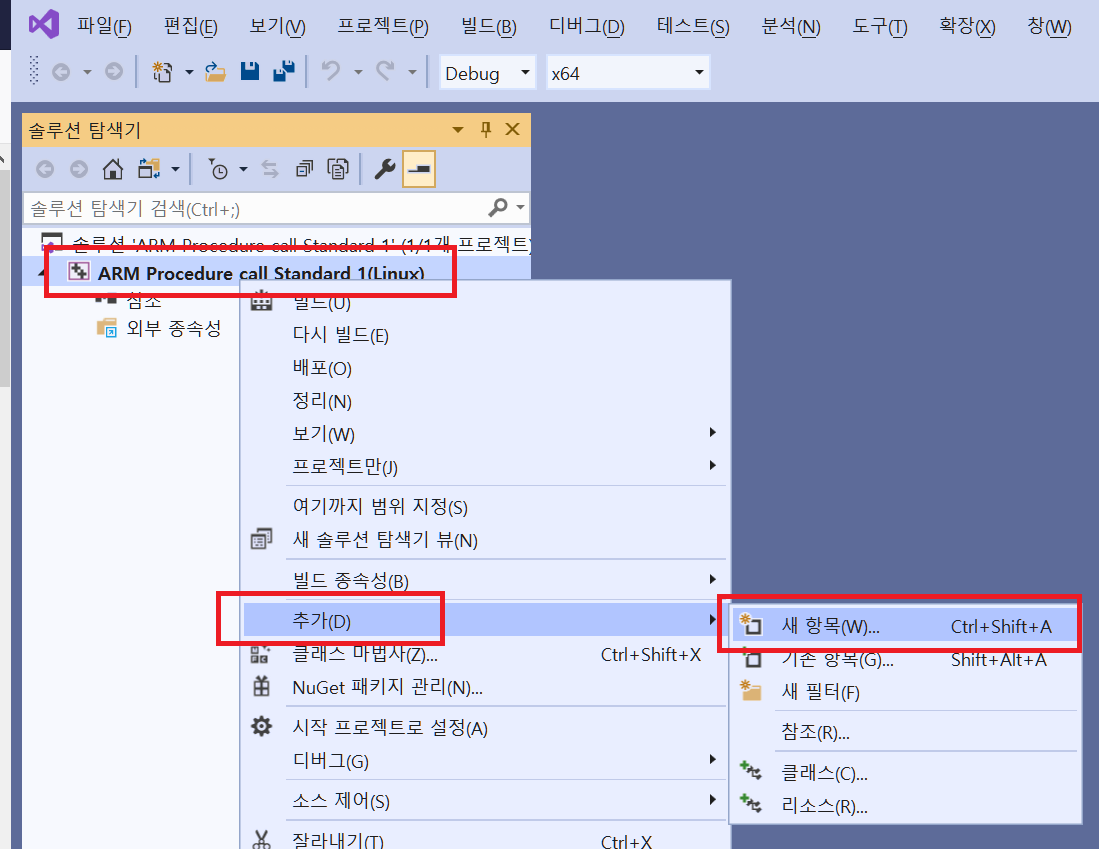Choose 새 항목(W)... in the submenu
This screenshot has height=849, width=1099.
click(x=904, y=625)
